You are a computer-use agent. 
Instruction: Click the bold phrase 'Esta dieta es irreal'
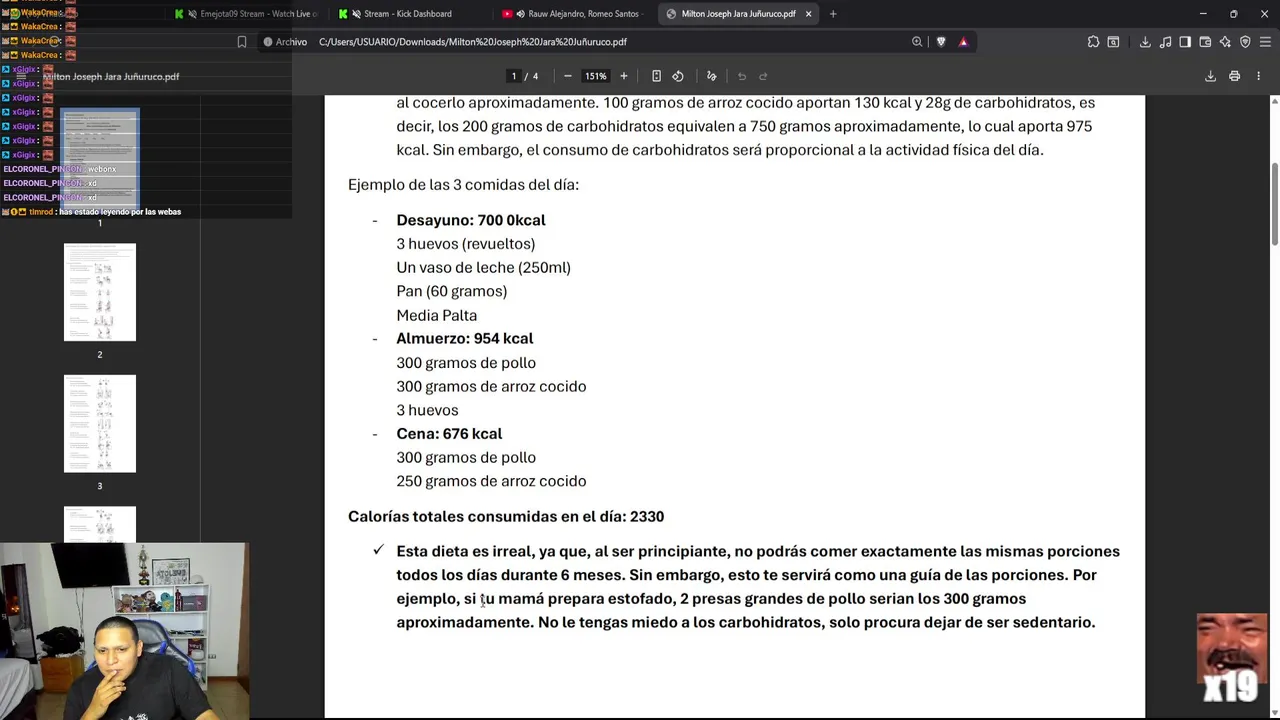[464, 551]
